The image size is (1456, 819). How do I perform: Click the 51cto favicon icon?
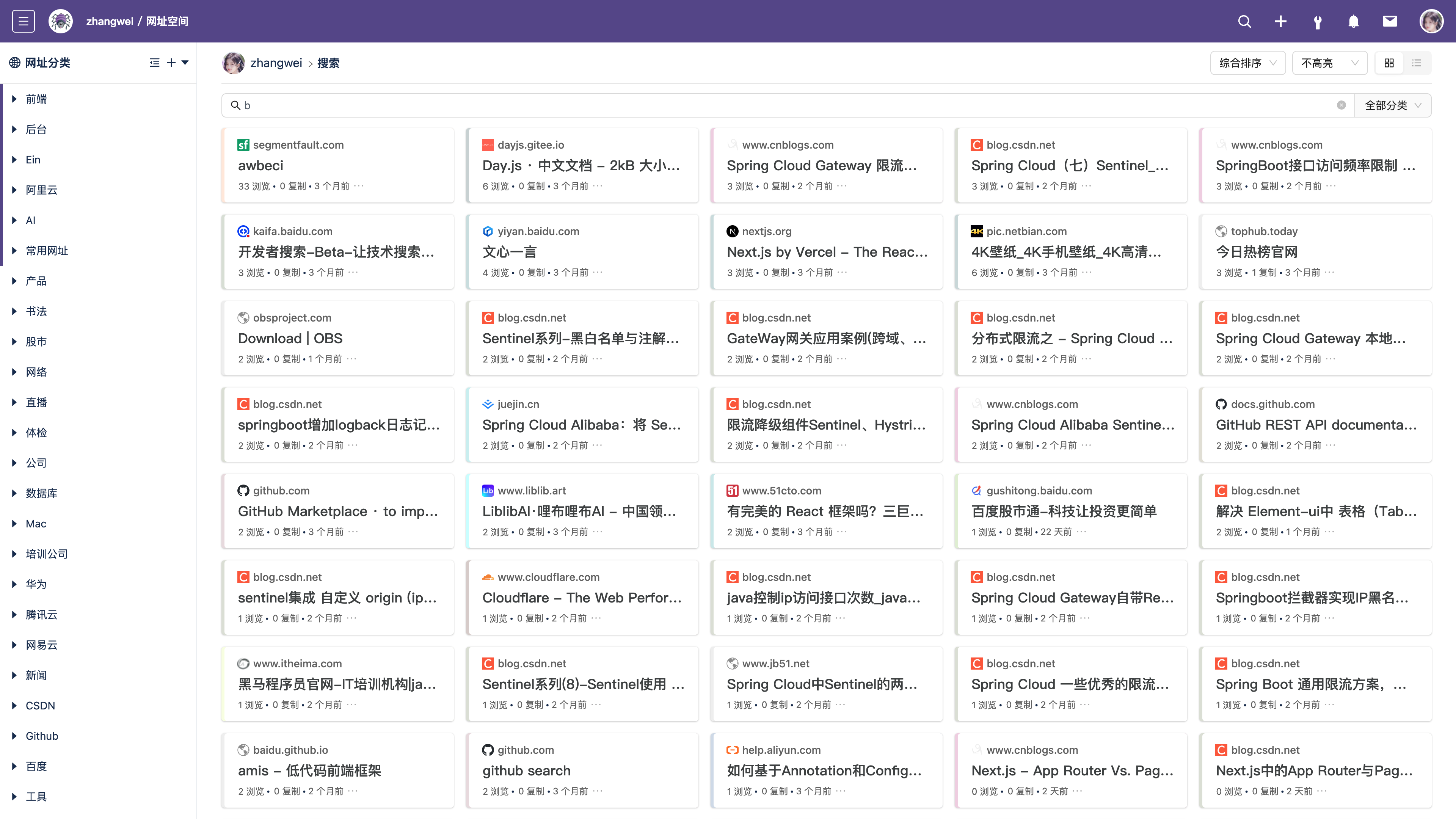pyautogui.click(x=732, y=491)
